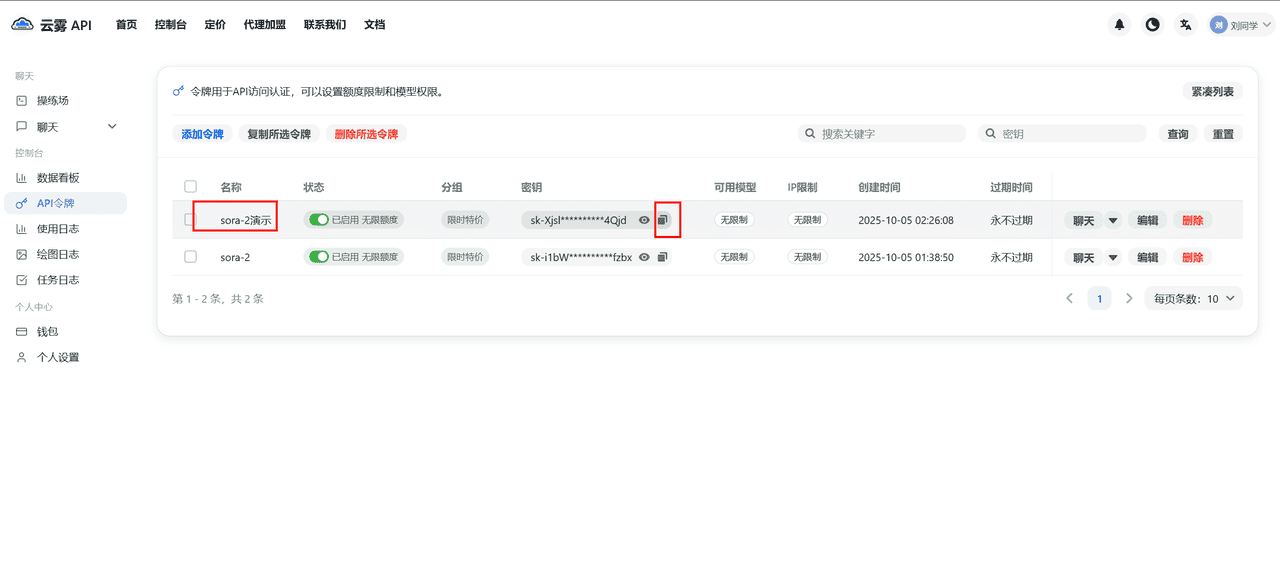Open 钱包 in the sidebar
The image size is (1280, 575).
pos(48,332)
